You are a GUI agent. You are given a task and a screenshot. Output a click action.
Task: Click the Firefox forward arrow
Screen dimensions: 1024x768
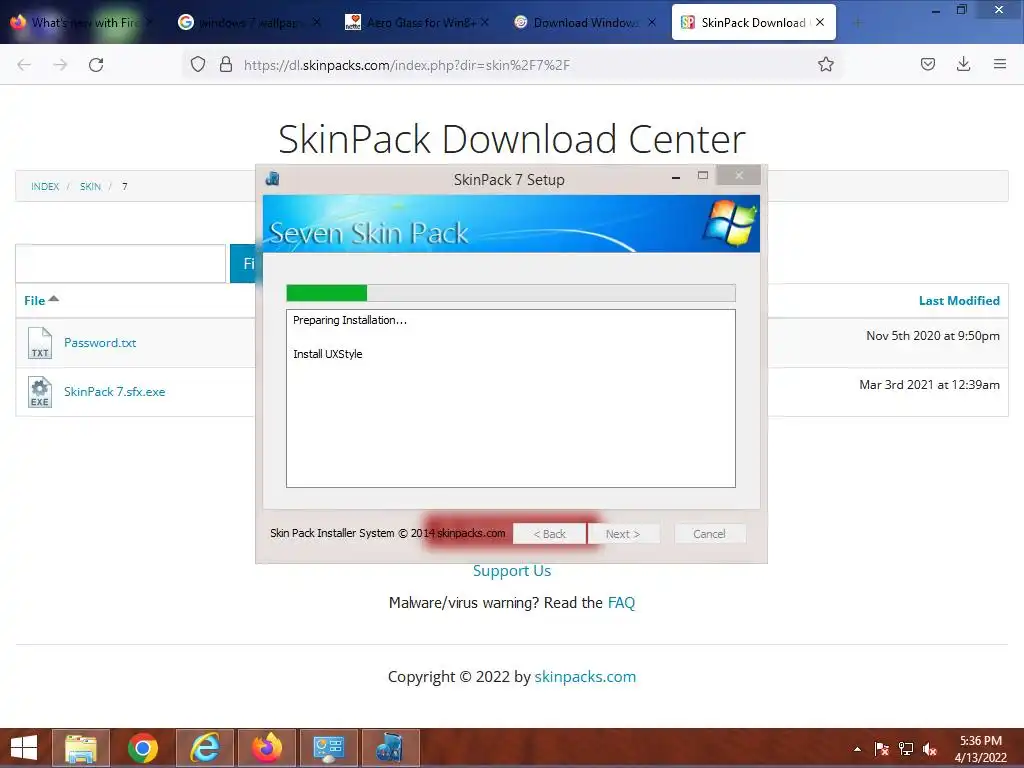[x=60, y=65]
